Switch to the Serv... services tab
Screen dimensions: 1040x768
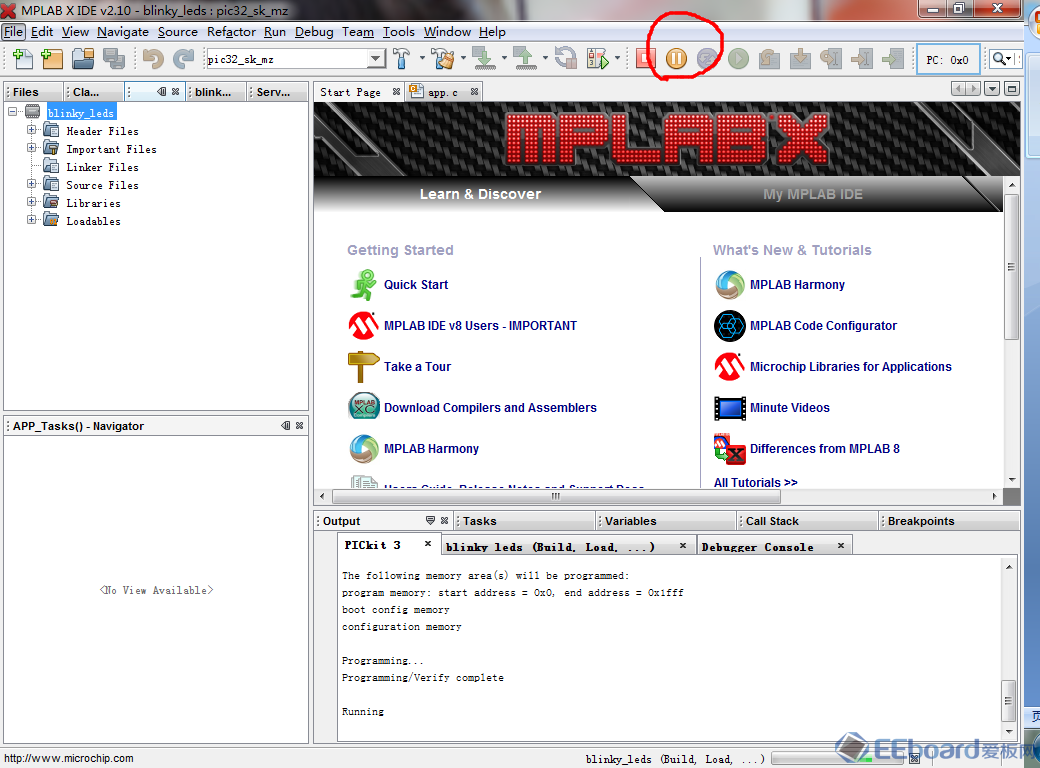point(277,92)
